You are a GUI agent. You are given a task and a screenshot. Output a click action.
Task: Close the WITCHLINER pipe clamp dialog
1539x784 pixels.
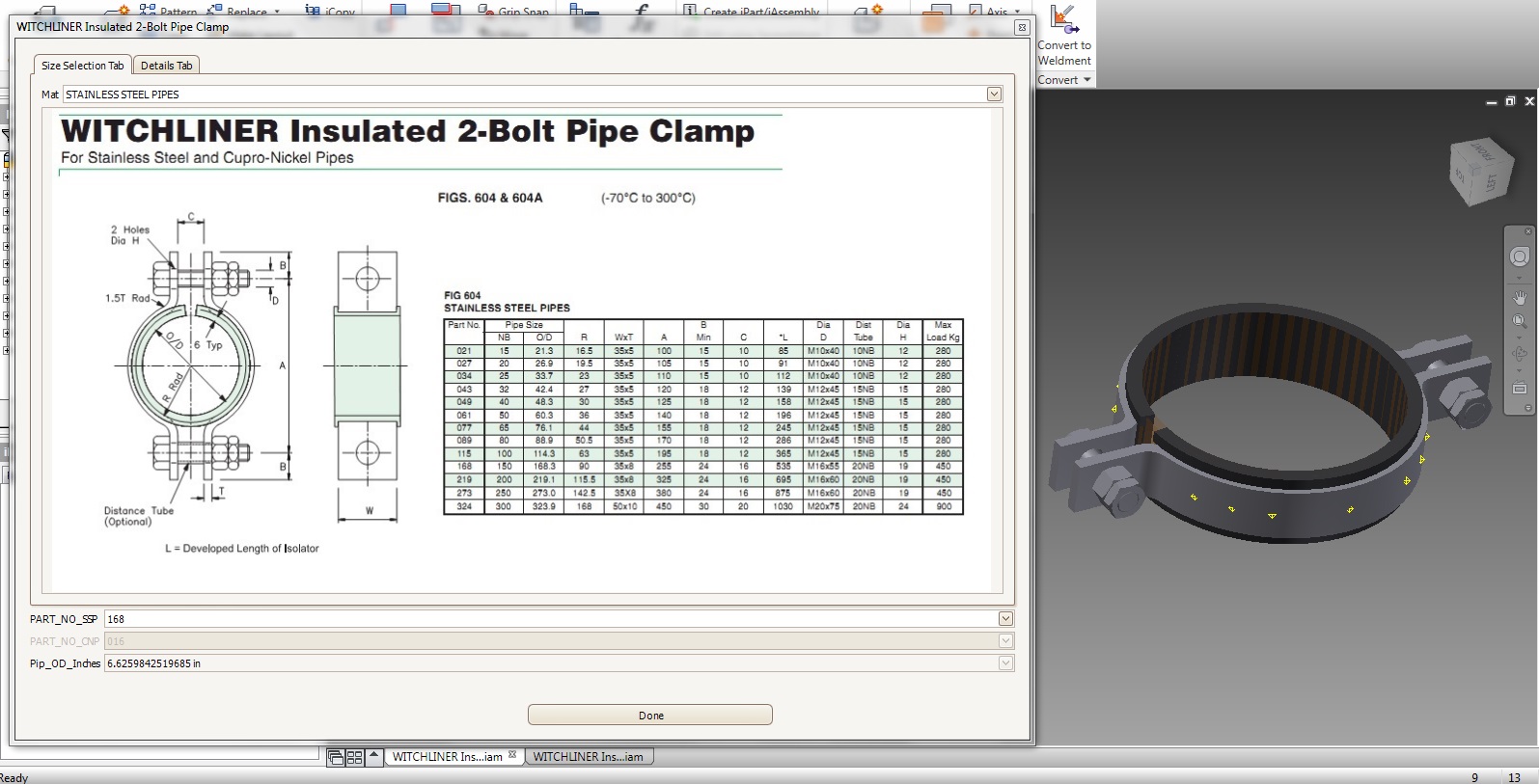pyautogui.click(x=1022, y=27)
